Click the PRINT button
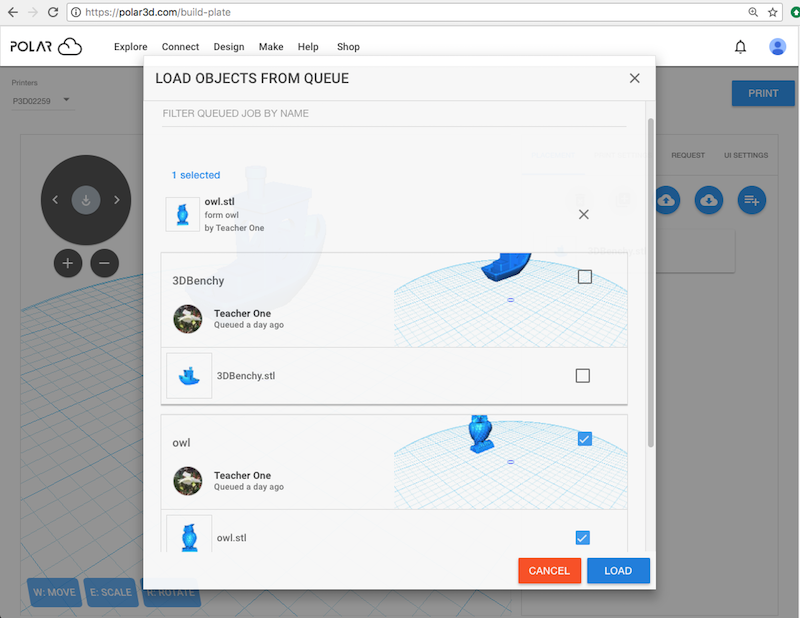Viewport: 800px width, 618px height. (763, 93)
